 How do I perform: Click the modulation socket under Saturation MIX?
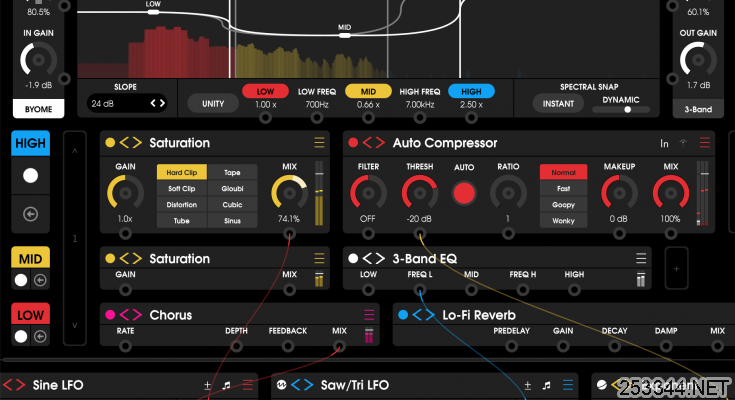[x=289, y=234]
